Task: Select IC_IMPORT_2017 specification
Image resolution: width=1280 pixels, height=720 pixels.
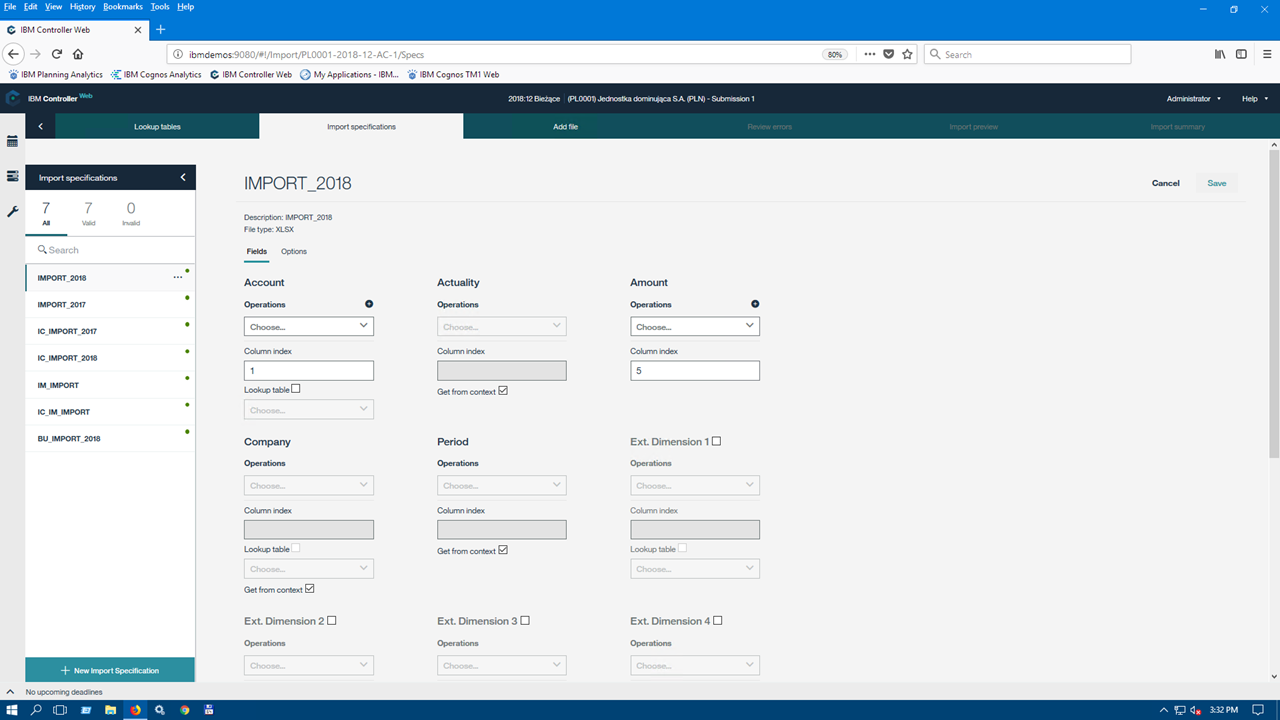Action: pyautogui.click(x=110, y=331)
